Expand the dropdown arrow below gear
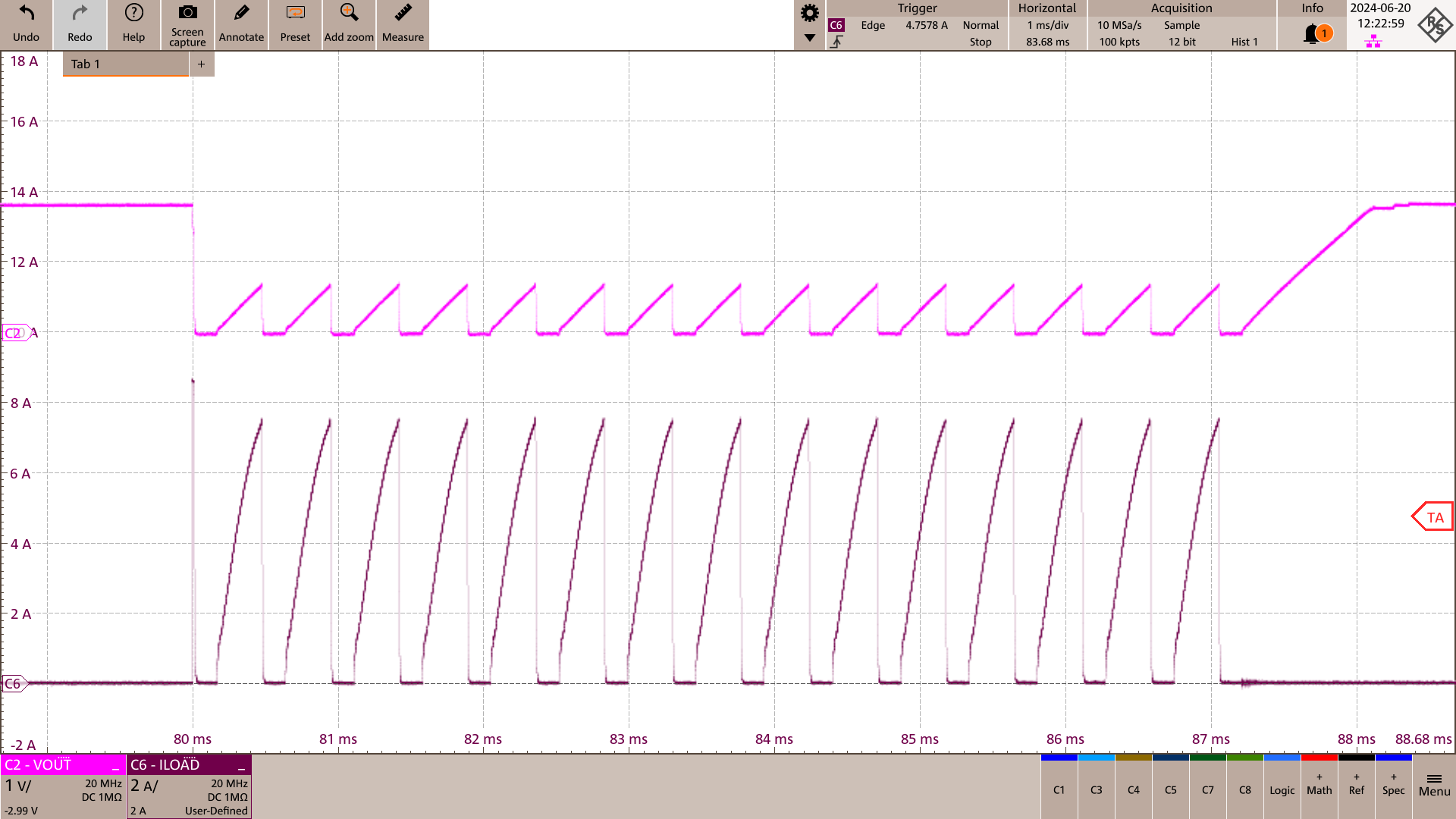 click(x=809, y=38)
